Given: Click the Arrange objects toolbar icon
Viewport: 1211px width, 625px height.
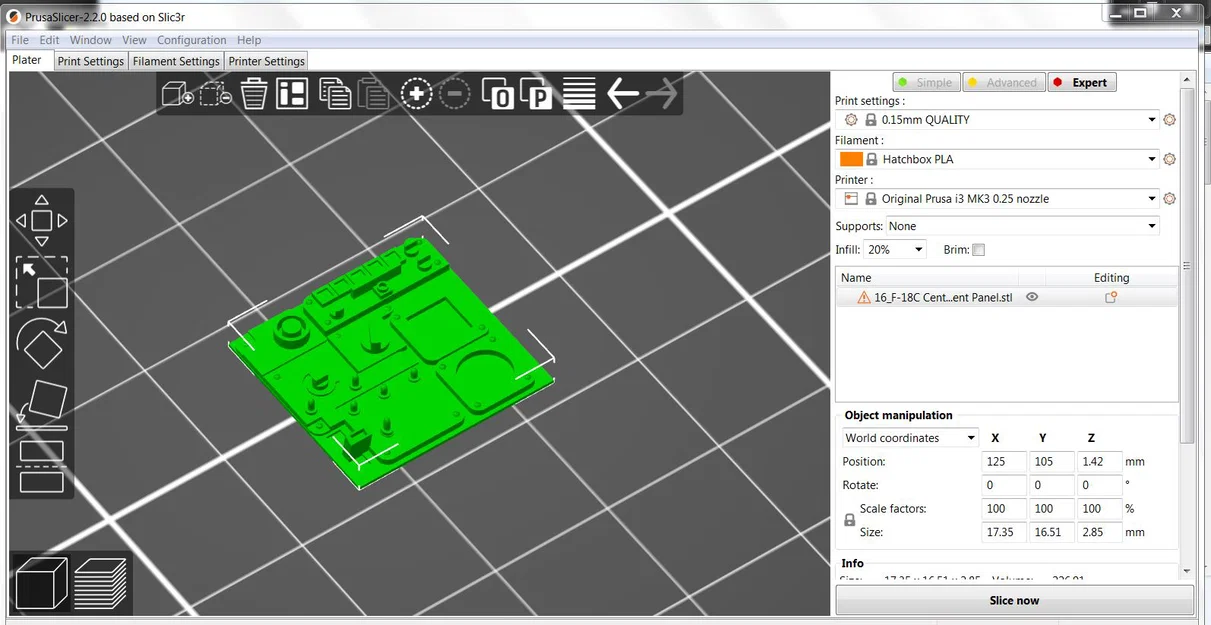Looking at the screenshot, I should tap(292, 94).
